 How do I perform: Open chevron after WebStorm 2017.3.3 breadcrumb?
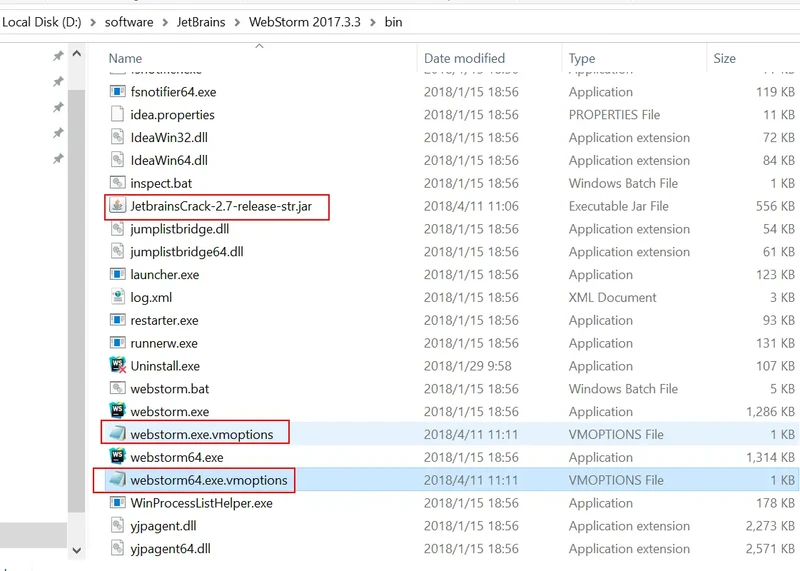point(375,22)
